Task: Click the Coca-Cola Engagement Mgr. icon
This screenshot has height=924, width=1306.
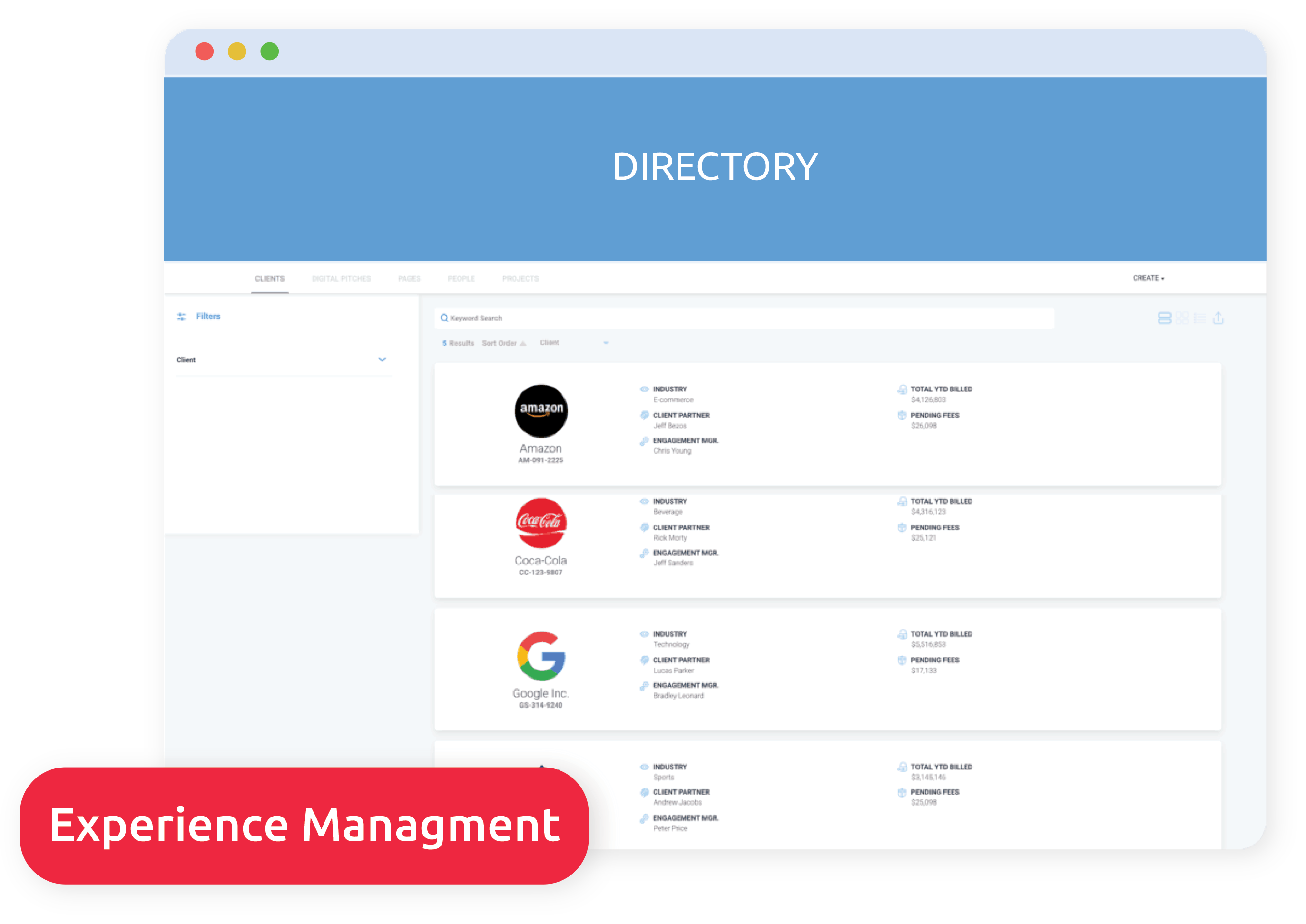Action: 644,553
